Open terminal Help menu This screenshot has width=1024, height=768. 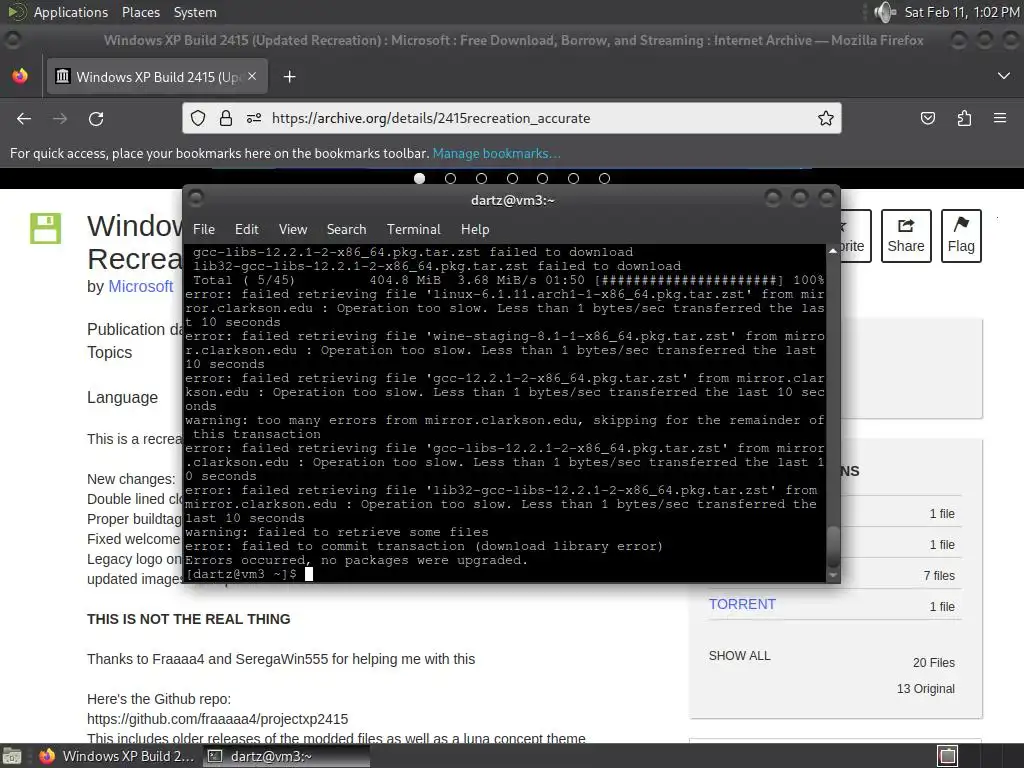pos(475,229)
